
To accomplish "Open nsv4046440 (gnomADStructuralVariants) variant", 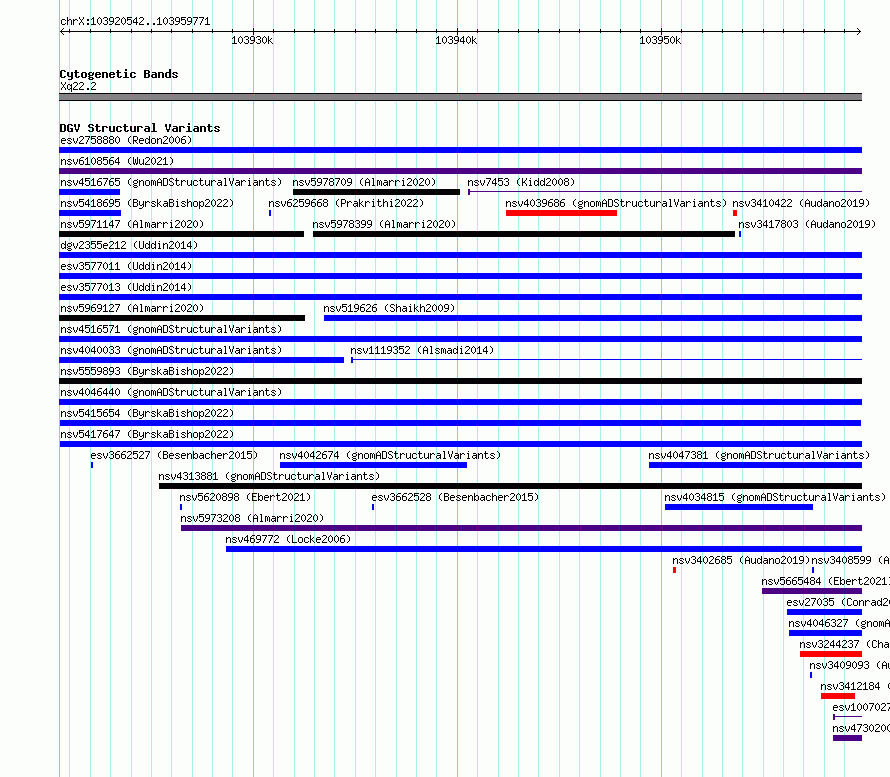I will pyautogui.click(x=171, y=392).
